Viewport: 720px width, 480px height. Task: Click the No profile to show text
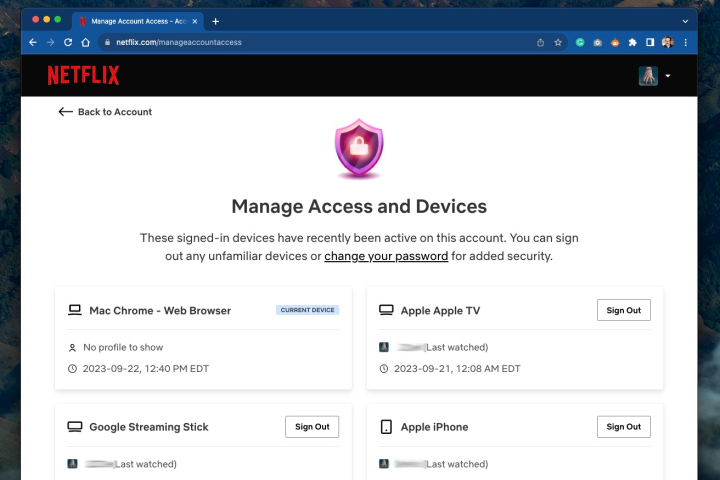[123, 347]
